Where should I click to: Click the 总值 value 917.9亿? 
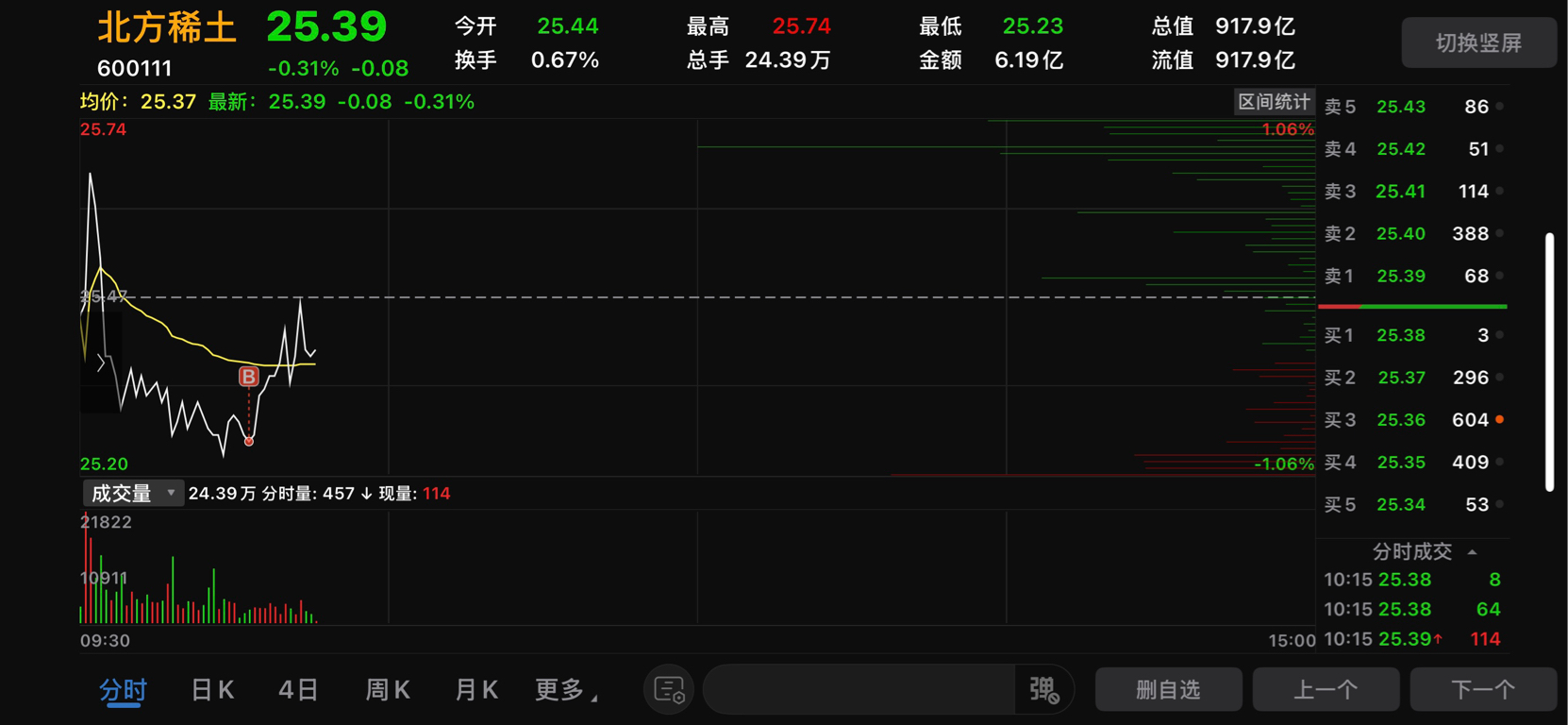pos(1255,26)
